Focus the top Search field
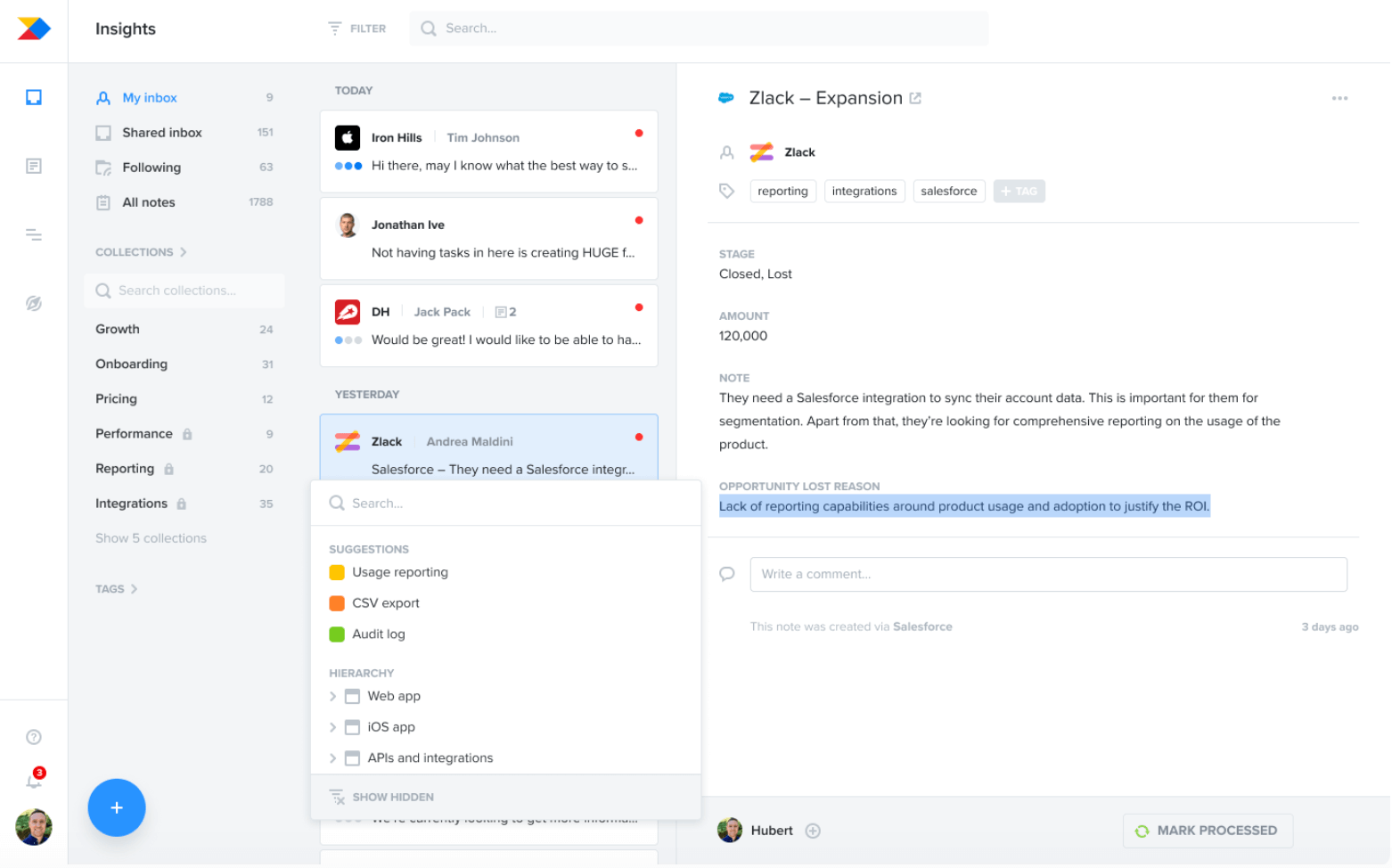 click(699, 29)
